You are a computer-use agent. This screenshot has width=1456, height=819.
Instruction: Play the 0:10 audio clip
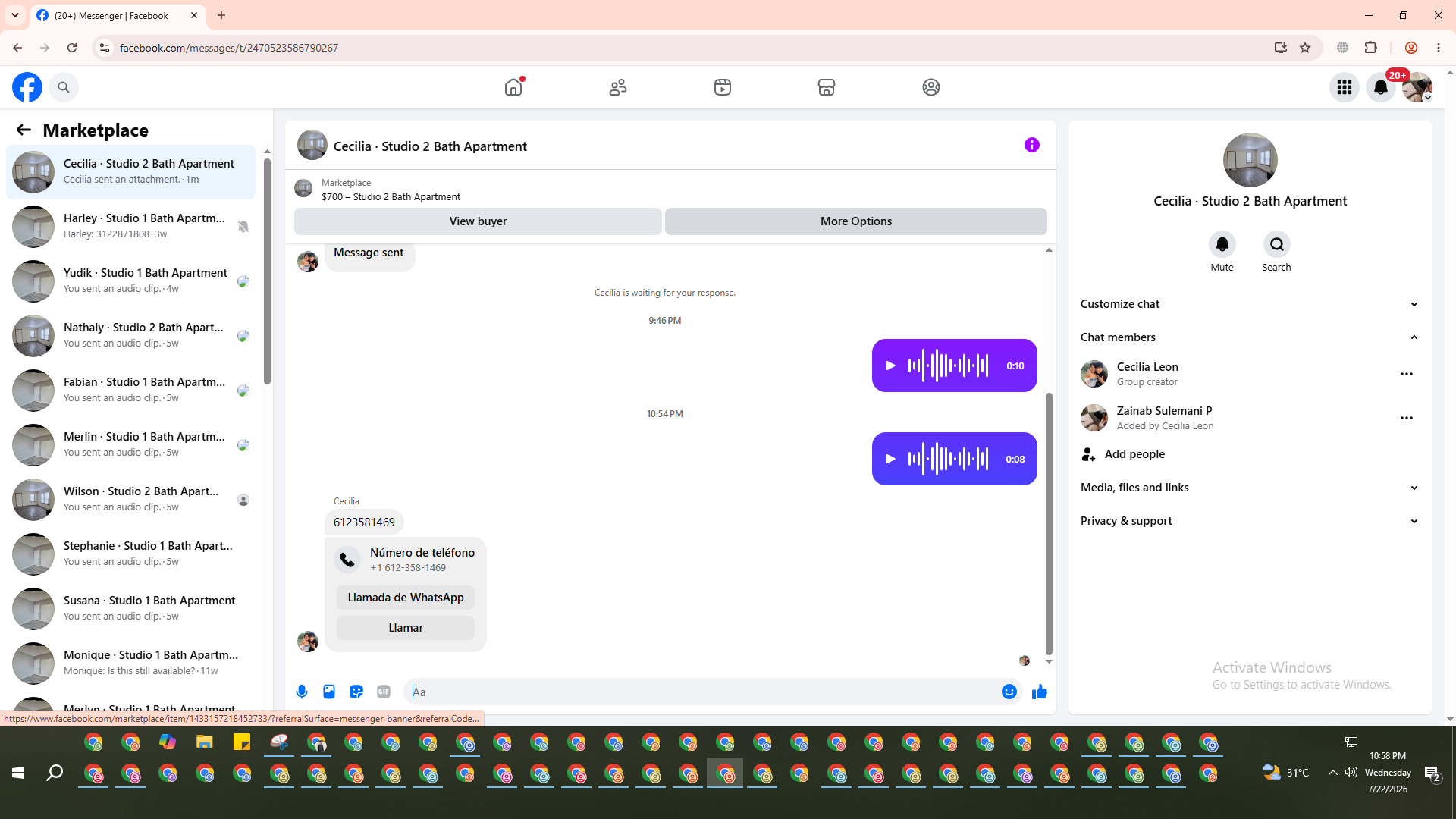891,366
